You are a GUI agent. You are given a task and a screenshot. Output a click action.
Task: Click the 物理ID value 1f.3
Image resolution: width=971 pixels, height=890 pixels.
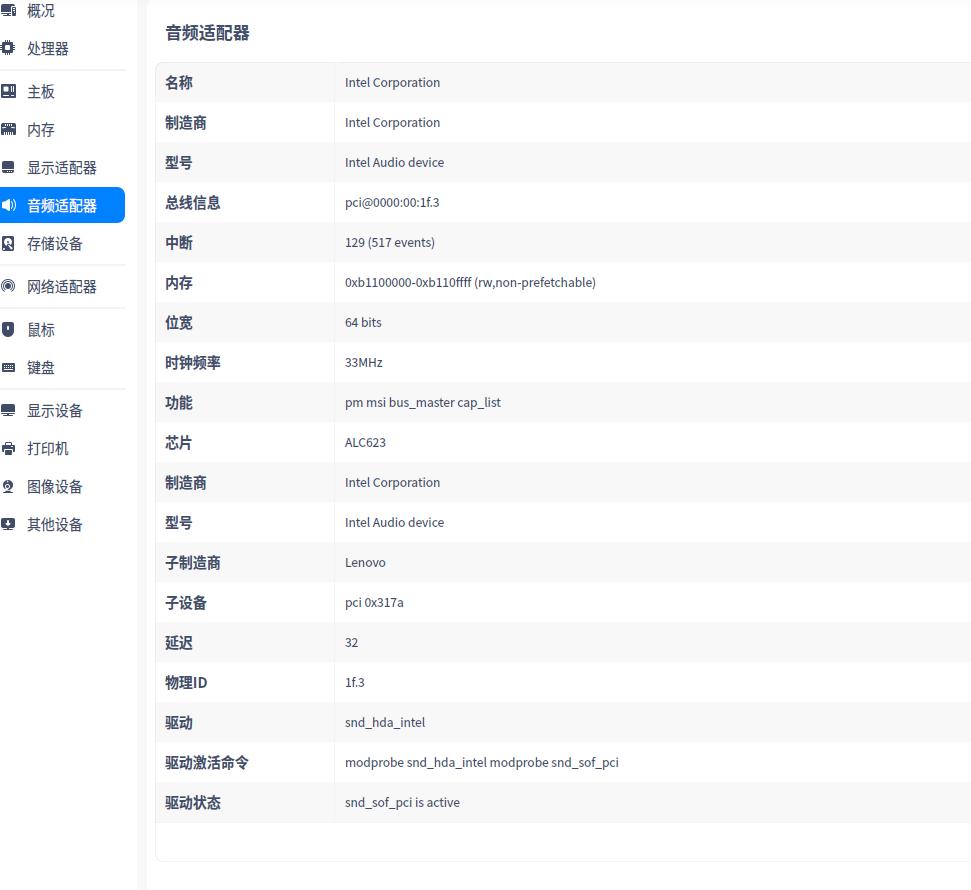pos(354,683)
